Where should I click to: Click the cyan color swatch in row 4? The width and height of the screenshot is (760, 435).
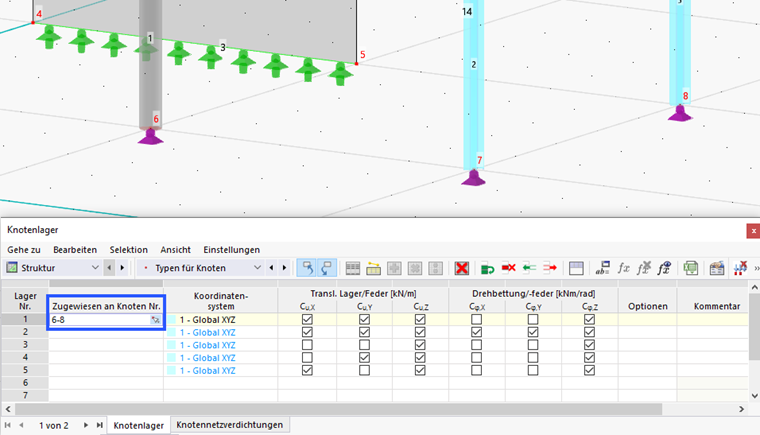click(171, 357)
